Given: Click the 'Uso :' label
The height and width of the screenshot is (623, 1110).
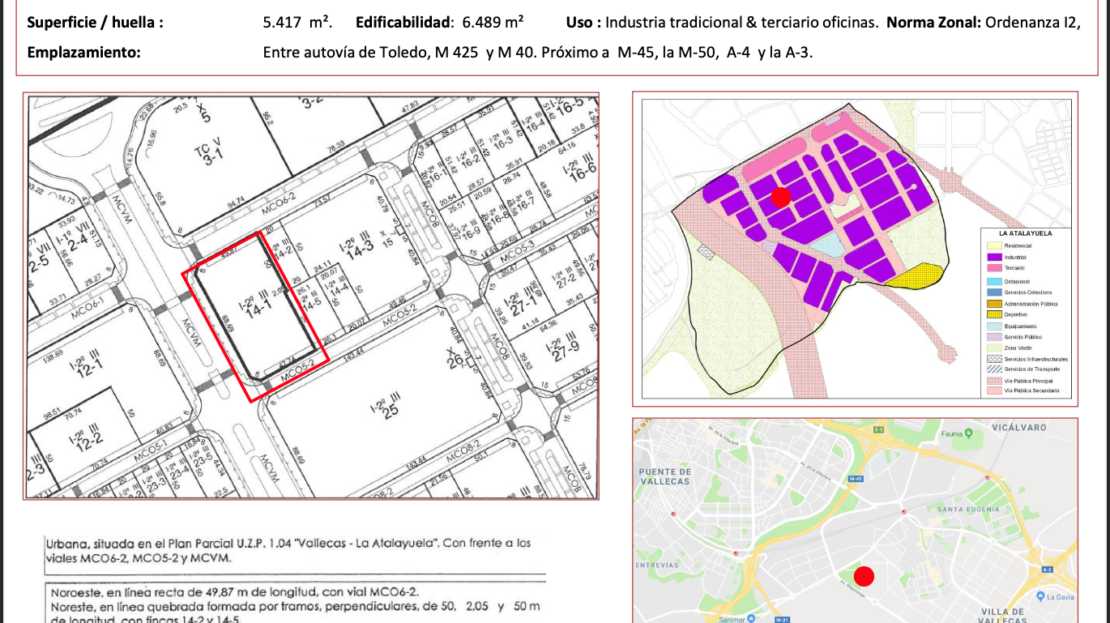Looking at the screenshot, I should pos(583,23).
